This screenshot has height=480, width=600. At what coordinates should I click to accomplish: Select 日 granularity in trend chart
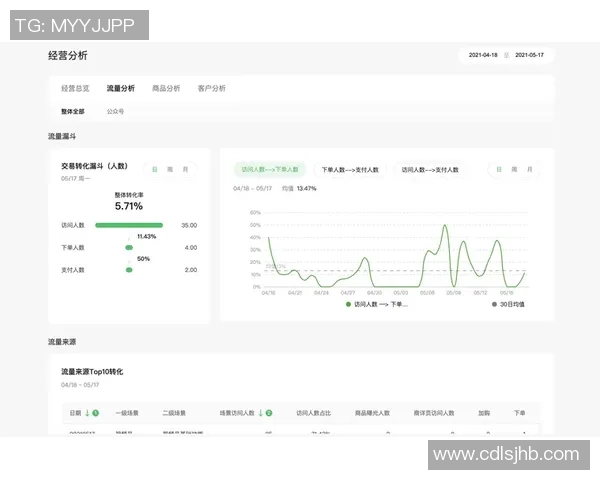pyautogui.click(x=499, y=169)
